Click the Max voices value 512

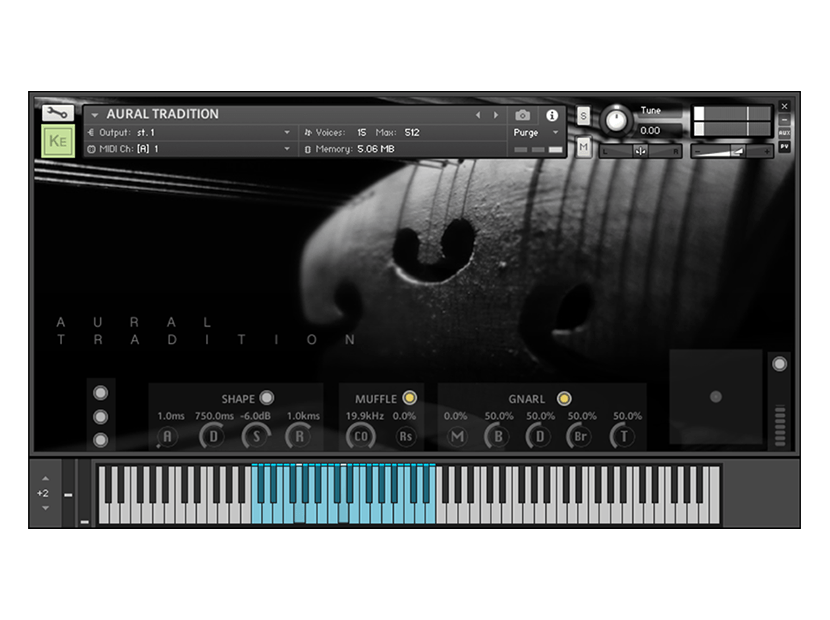point(412,132)
